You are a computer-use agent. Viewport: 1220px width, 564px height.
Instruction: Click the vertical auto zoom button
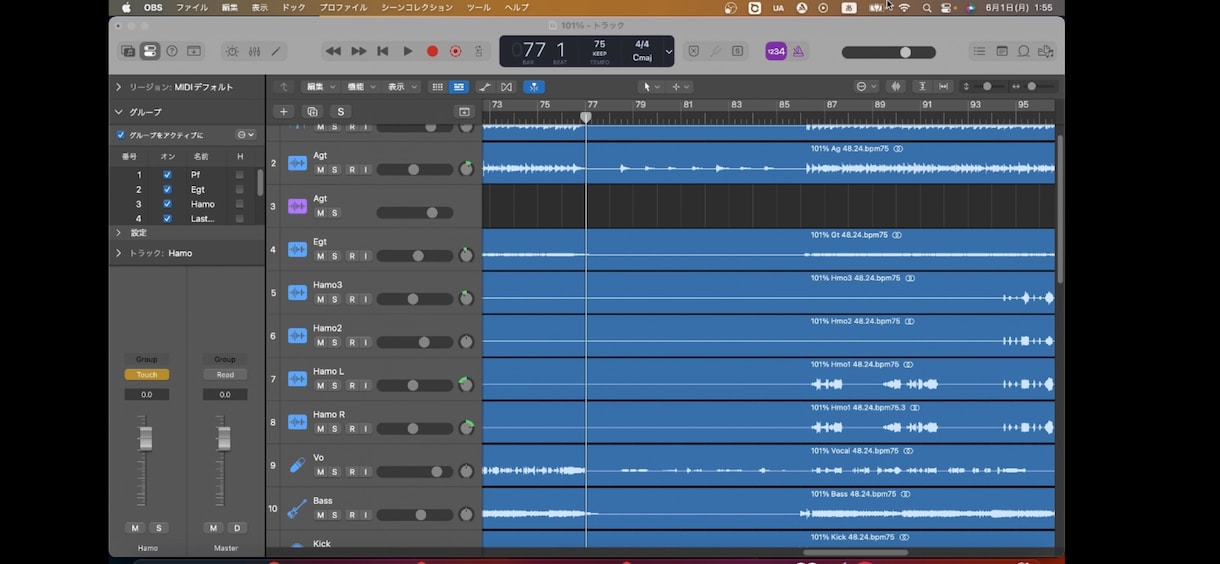(922, 87)
